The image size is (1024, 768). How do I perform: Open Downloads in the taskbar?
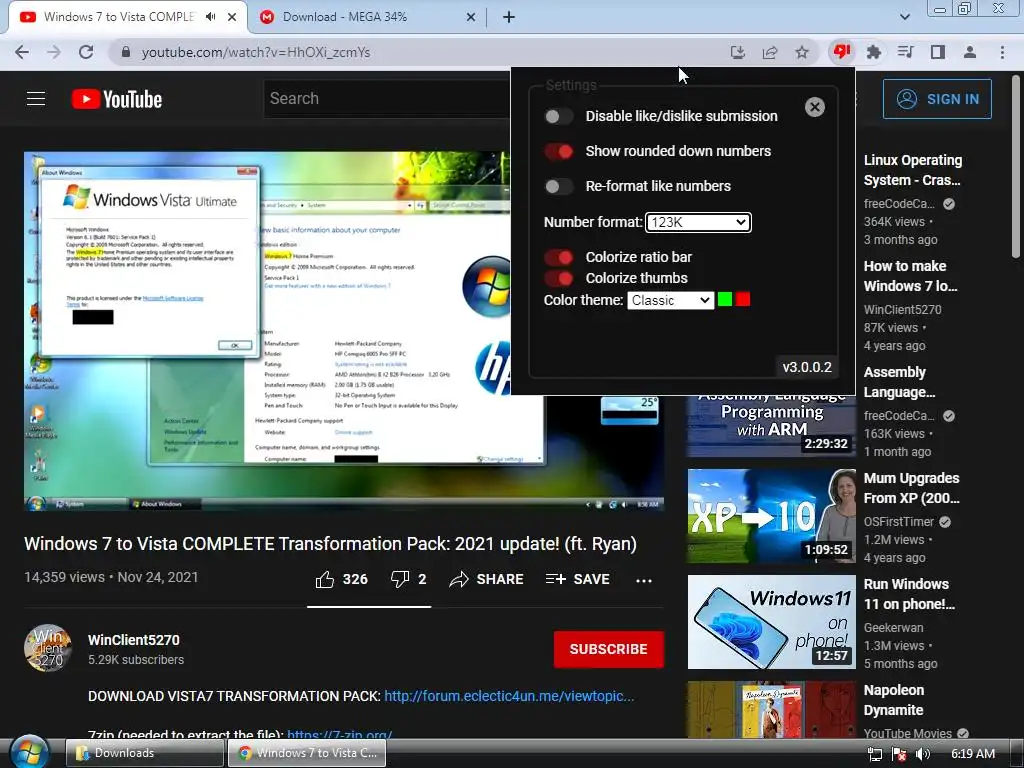(144, 753)
